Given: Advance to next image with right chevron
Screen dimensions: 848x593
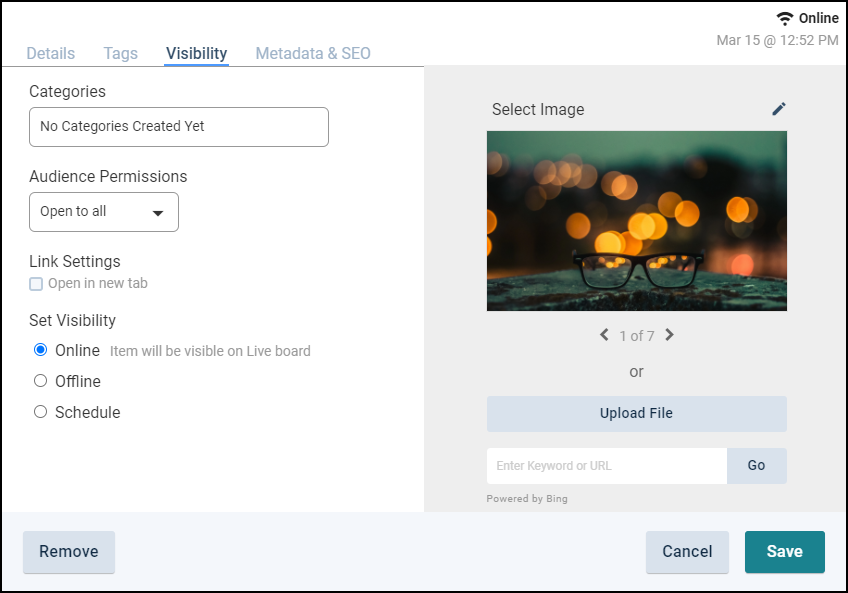Looking at the screenshot, I should point(670,335).
